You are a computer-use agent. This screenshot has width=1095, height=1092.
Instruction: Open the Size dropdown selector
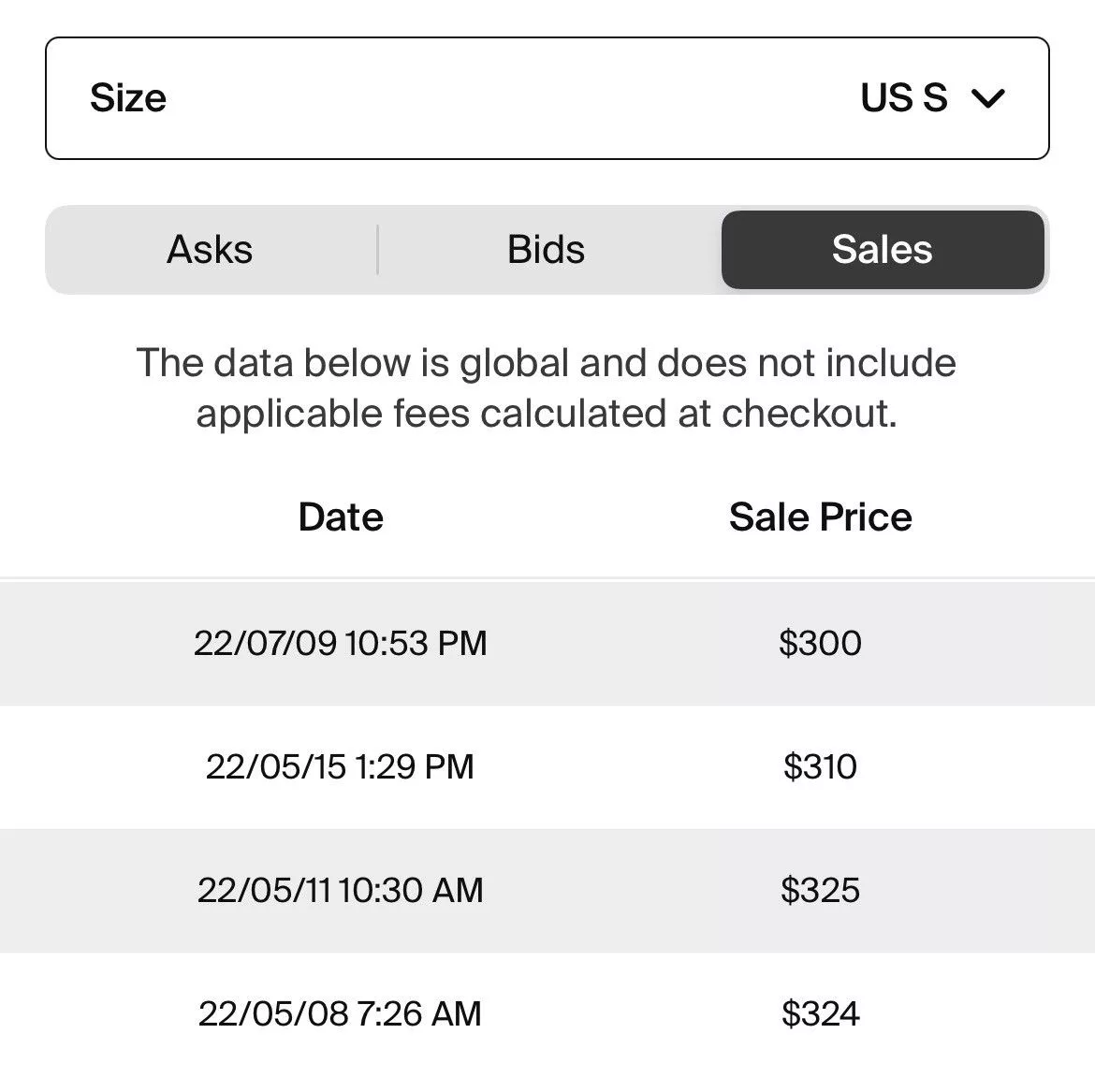tap(547, 98)
